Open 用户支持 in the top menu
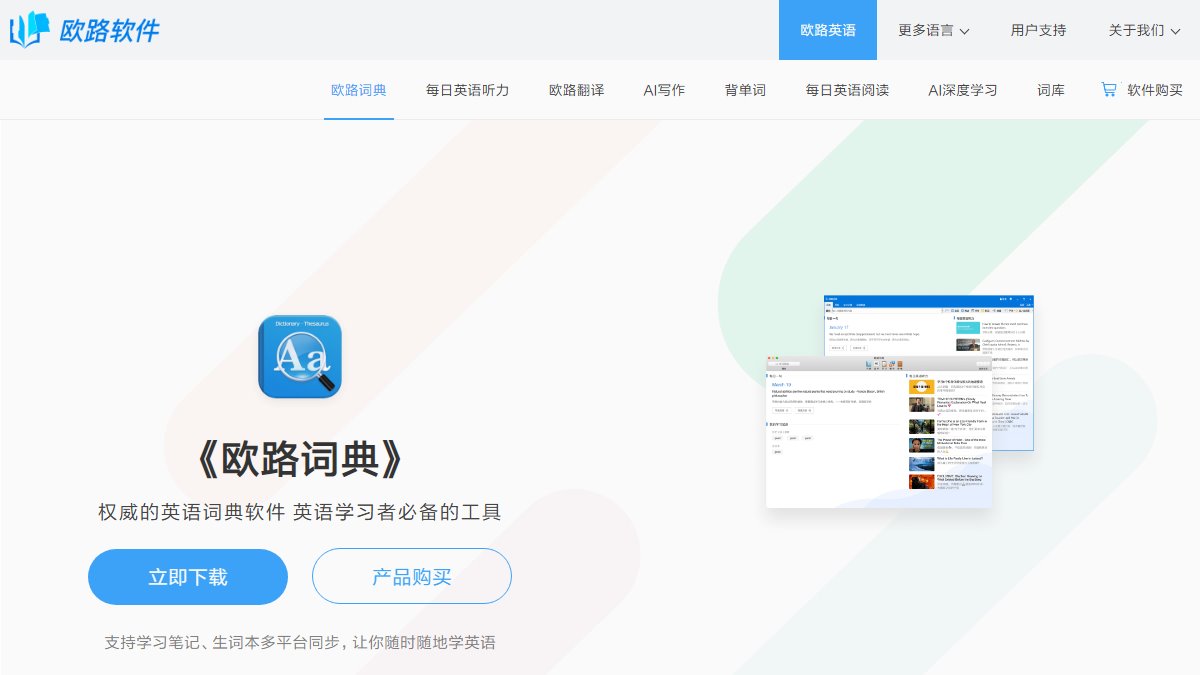Screen dimensions: 1200x675 click(1038, 30)
